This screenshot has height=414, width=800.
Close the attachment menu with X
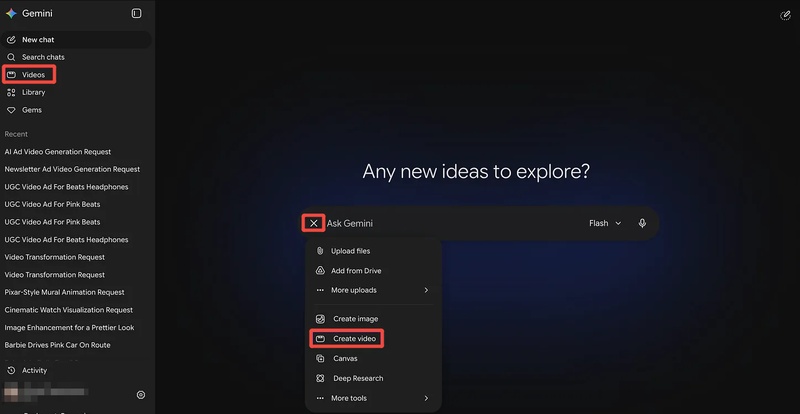coord(314,223)
